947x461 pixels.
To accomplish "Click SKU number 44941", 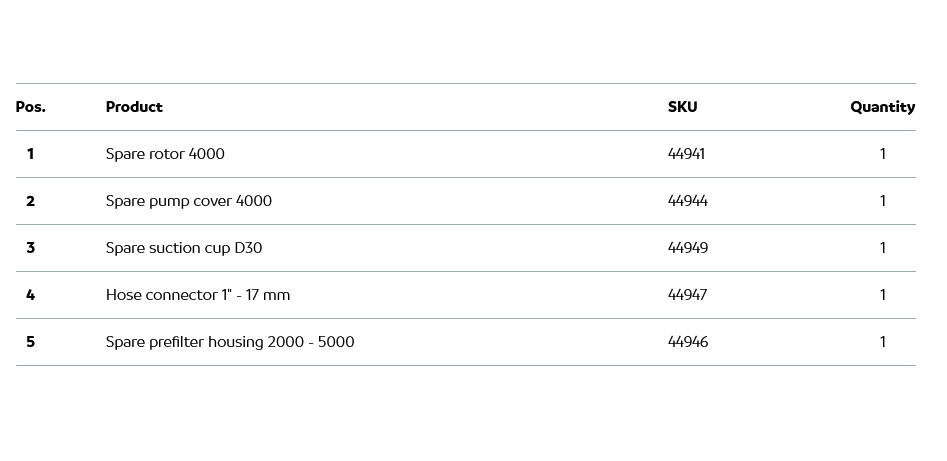I will coord(686,154).
